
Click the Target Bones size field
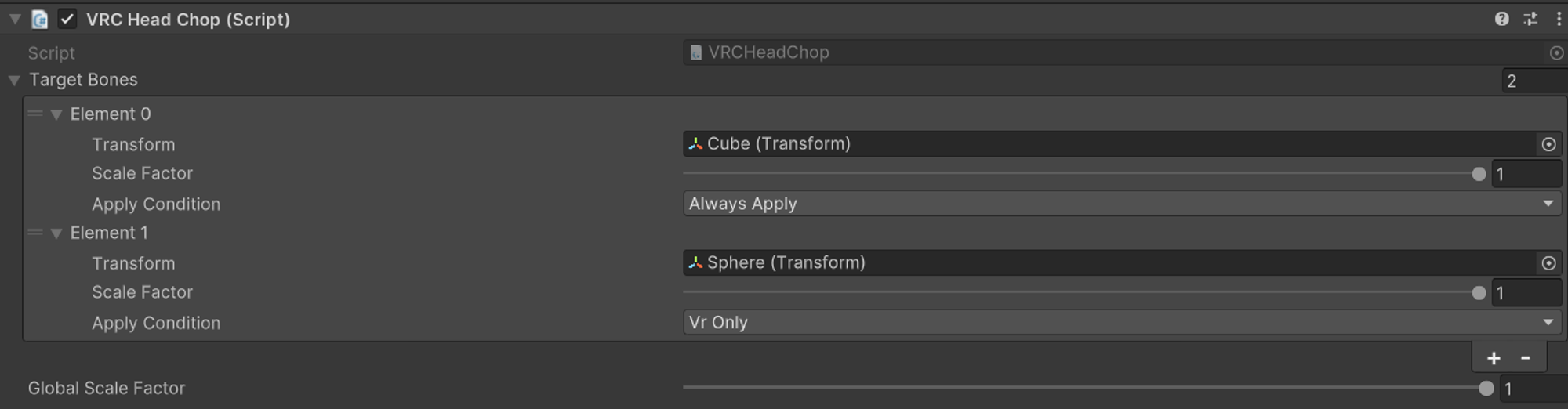click(x=1534, y=81)
